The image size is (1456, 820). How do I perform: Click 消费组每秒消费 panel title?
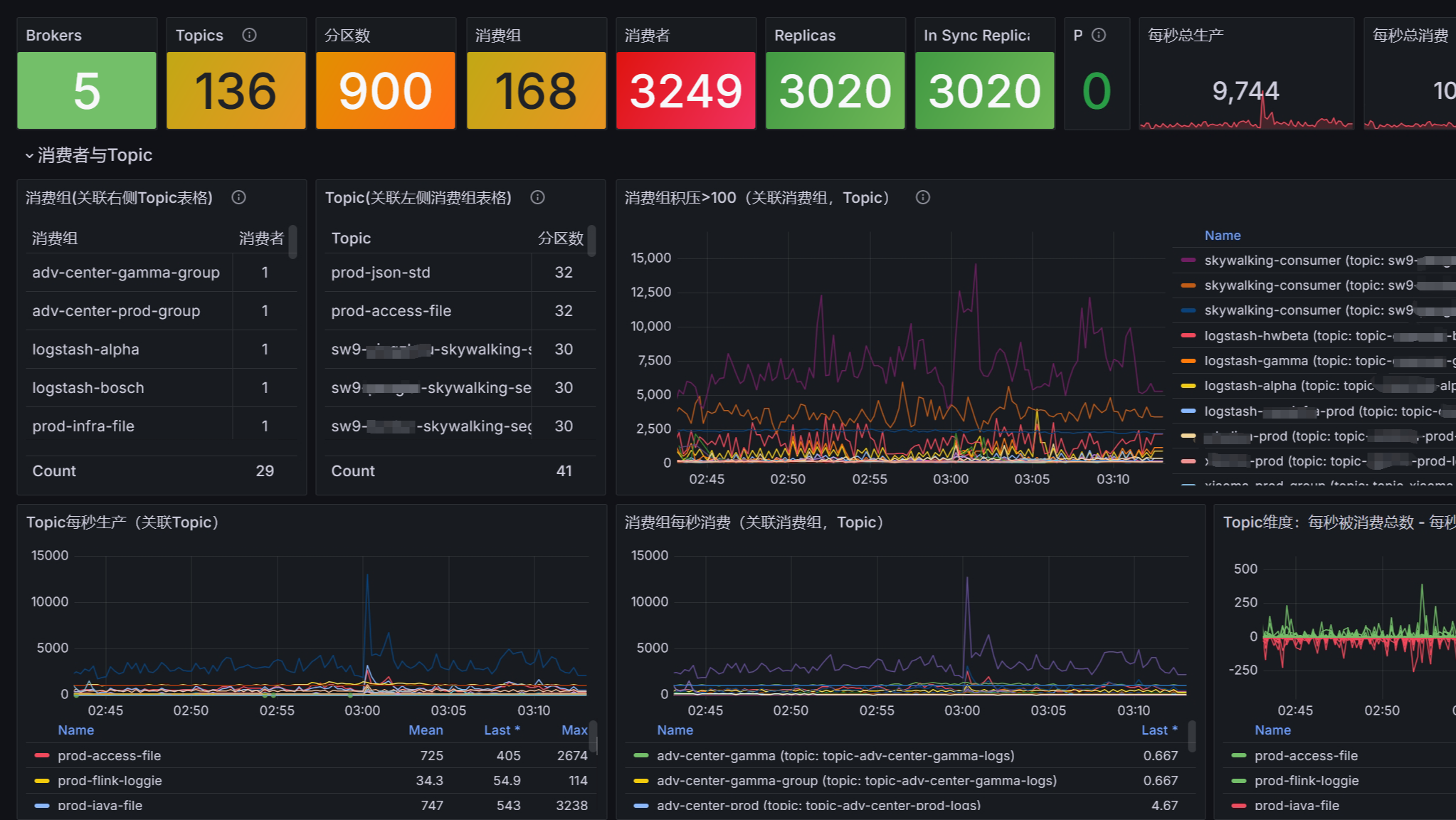(754, 522)
